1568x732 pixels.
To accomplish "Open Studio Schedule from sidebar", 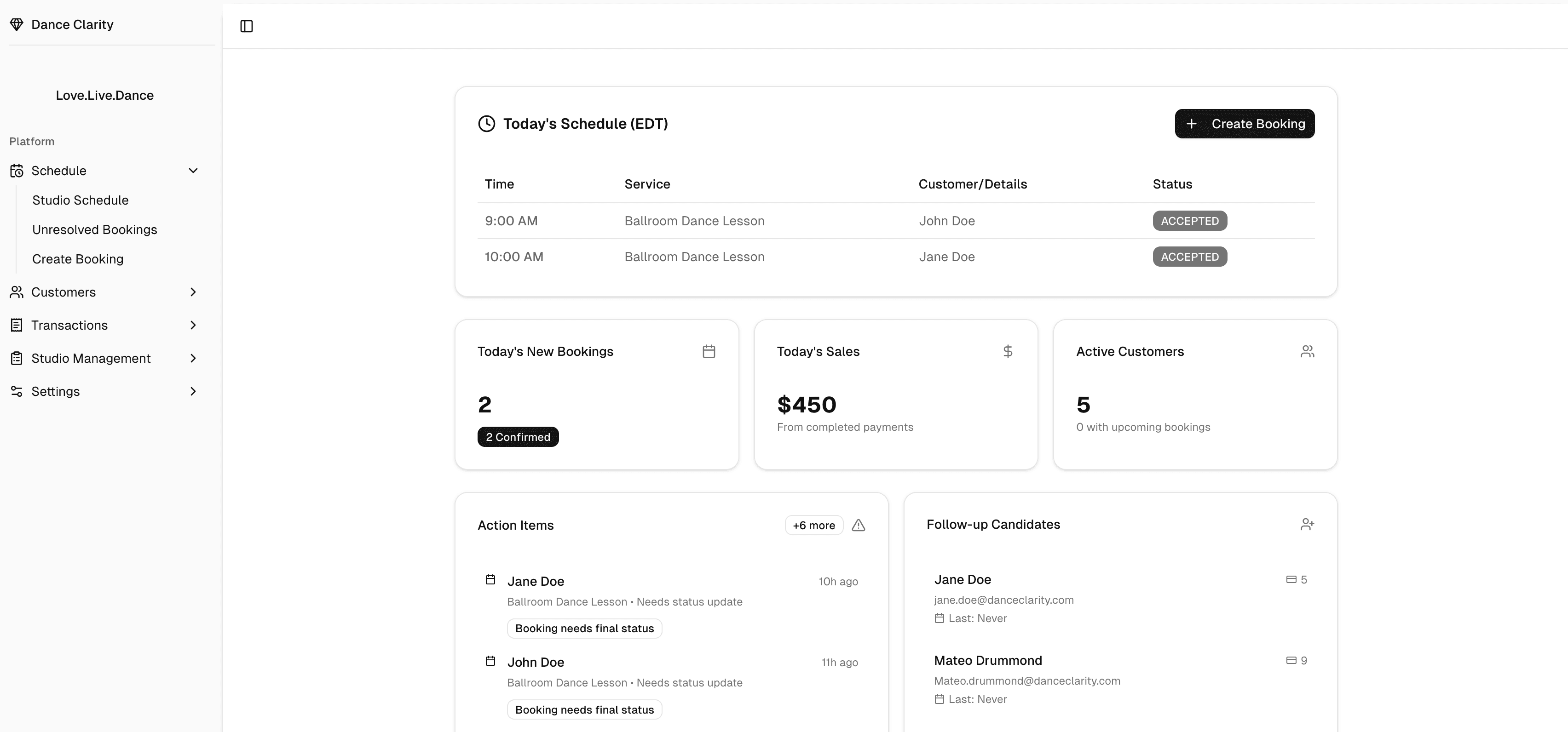I will click(x=80, y=200).
